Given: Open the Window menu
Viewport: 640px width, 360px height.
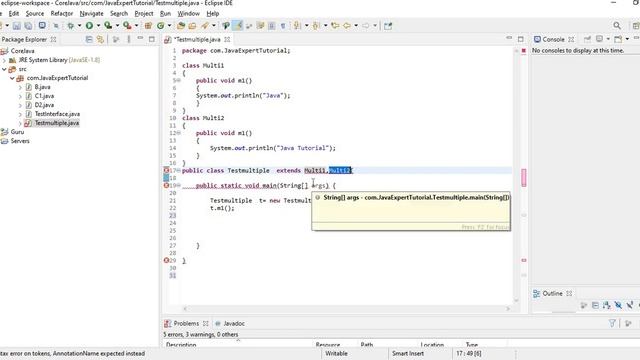Looking at the screenshot, I should pos(189,13).
